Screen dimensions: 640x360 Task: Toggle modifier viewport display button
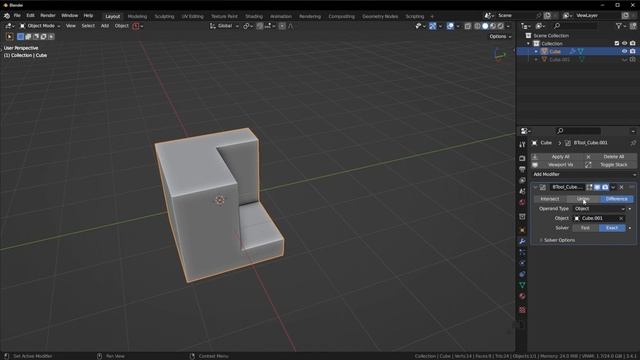point(597,187)
